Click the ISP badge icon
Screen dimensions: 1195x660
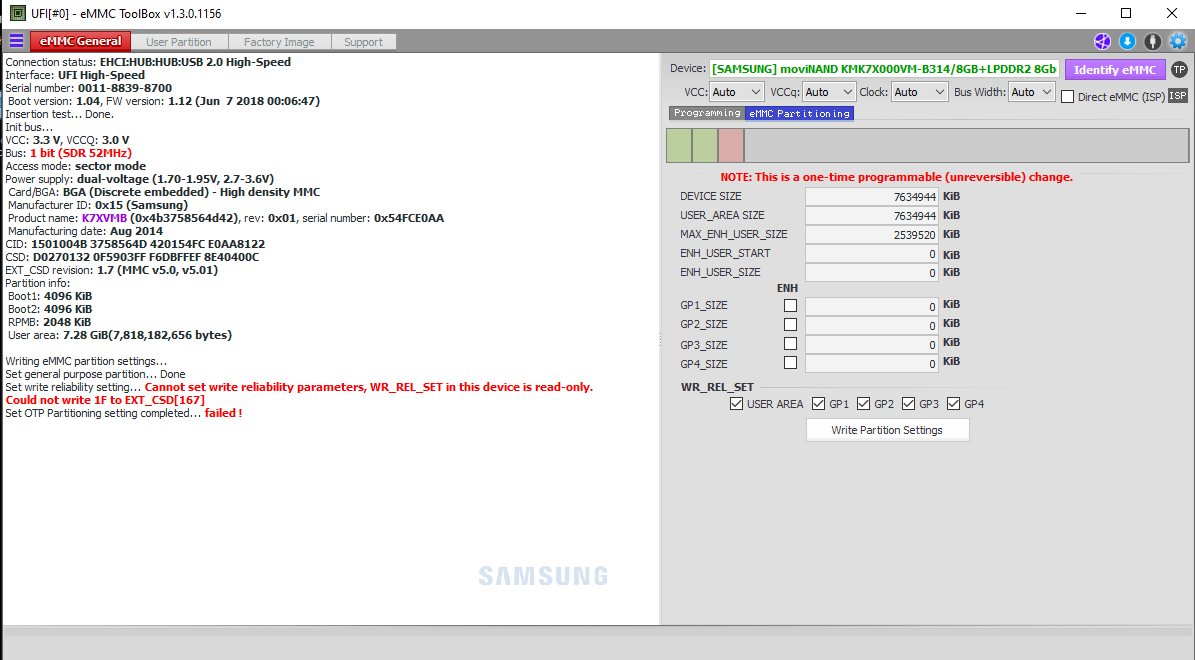click(1177, 96)
